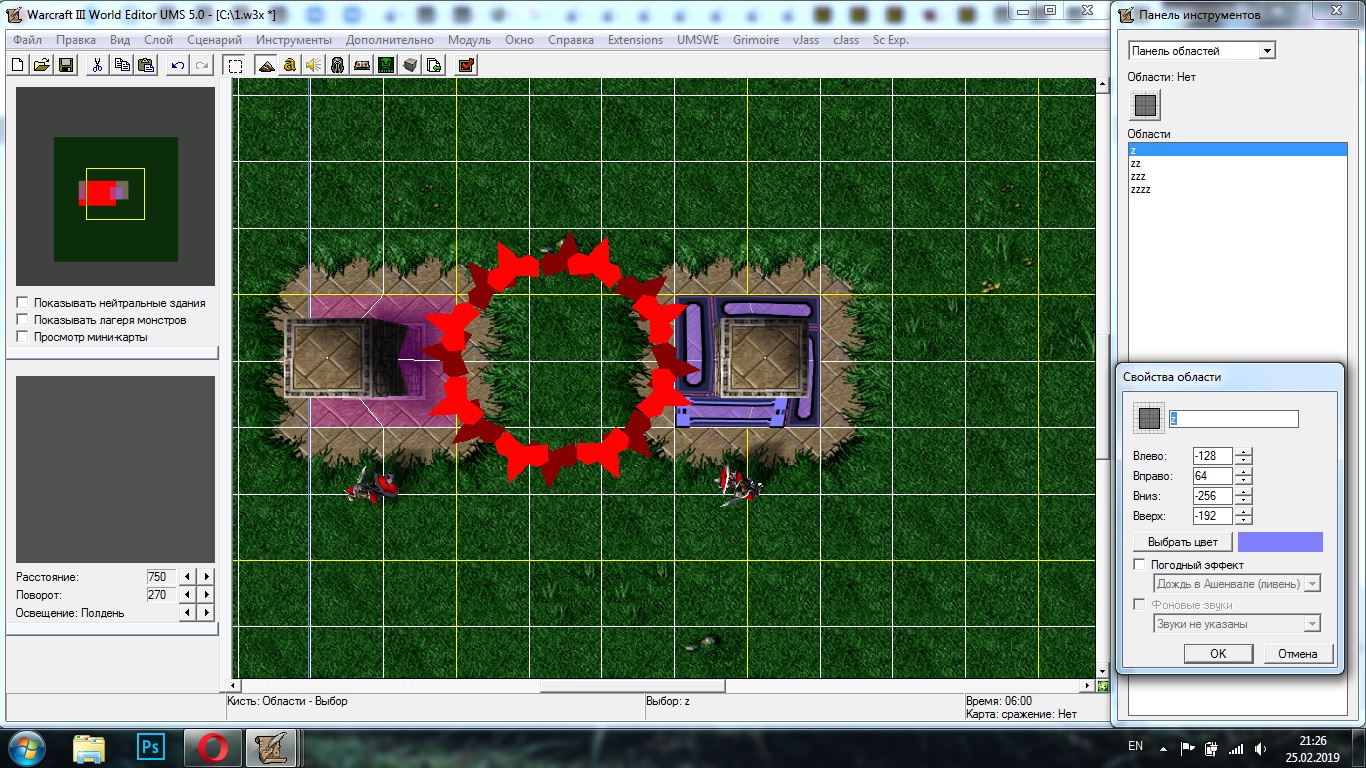Open the 'Модуль' menu

(469, 40)
